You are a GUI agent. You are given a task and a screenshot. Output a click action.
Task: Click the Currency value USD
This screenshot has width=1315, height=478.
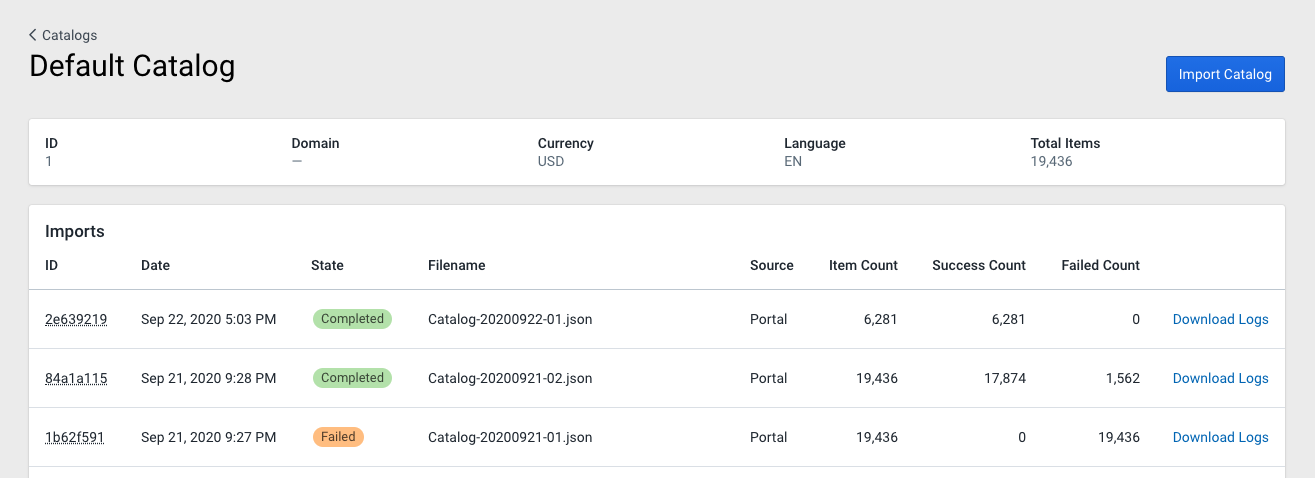coord(551,161)
